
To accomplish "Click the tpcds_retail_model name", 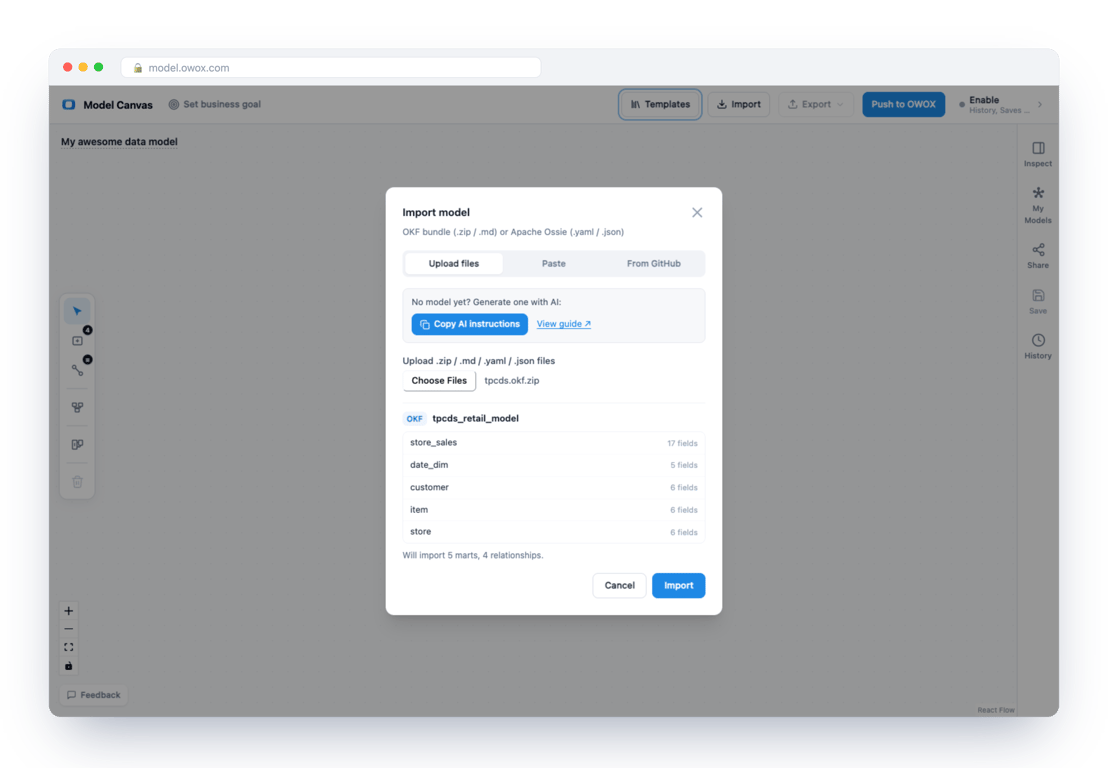I will pyautogui.click(x=476, y=418).
